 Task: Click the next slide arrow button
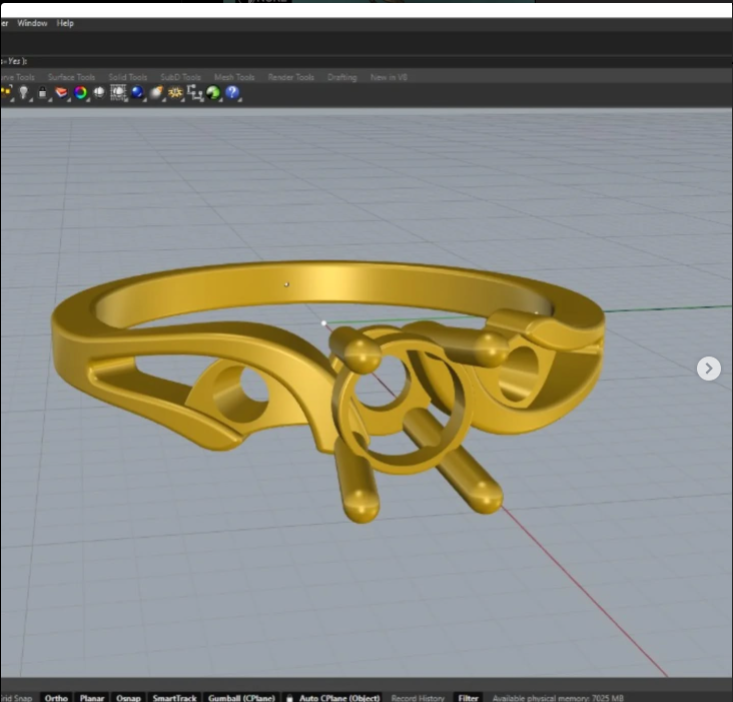coord(708,368)
